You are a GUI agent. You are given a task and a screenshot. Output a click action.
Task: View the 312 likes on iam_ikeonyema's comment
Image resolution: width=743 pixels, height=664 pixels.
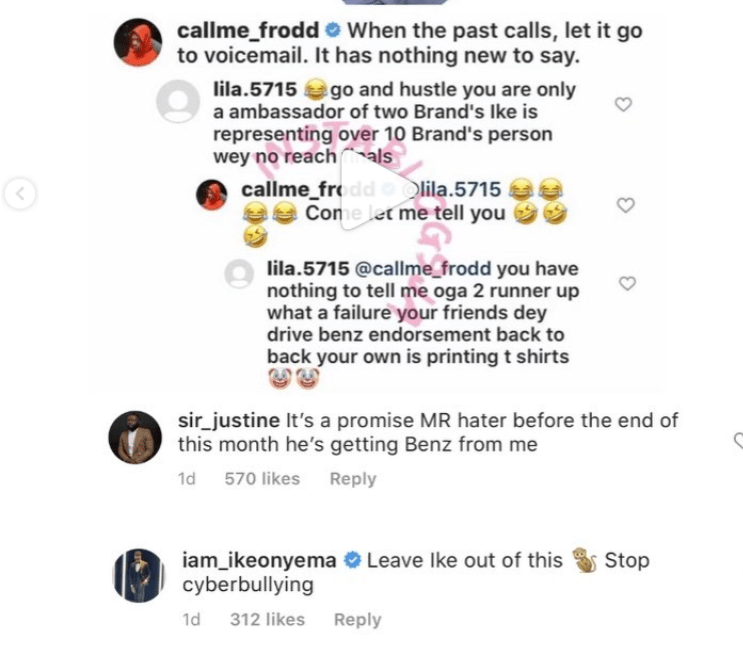[x=267, y=620]
